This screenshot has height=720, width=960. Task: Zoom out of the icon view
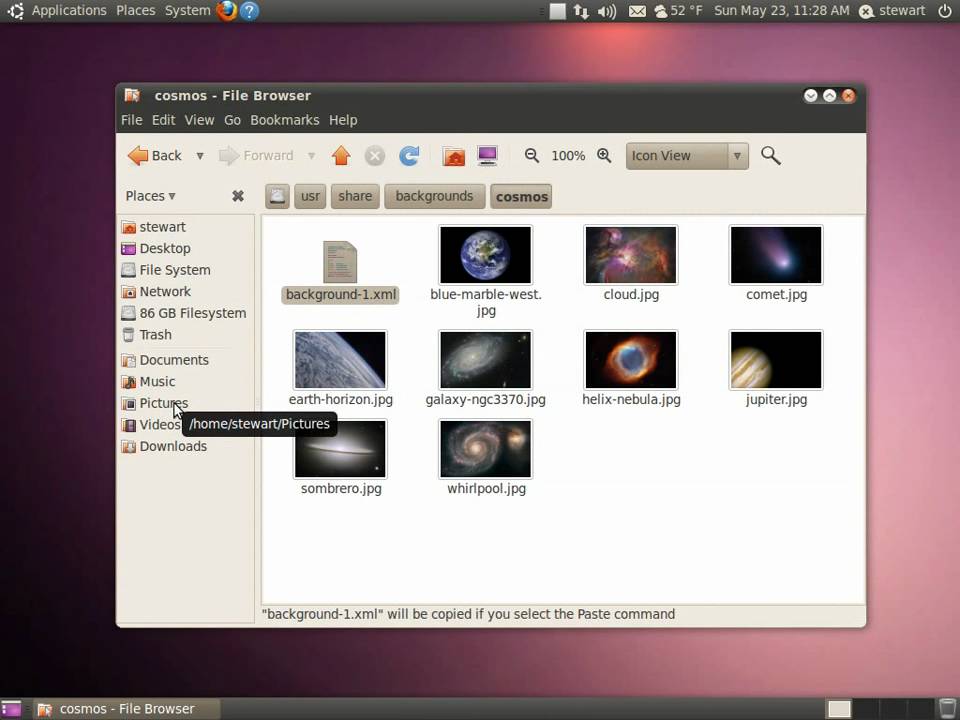pyautogui.click(x=532, y=155)
